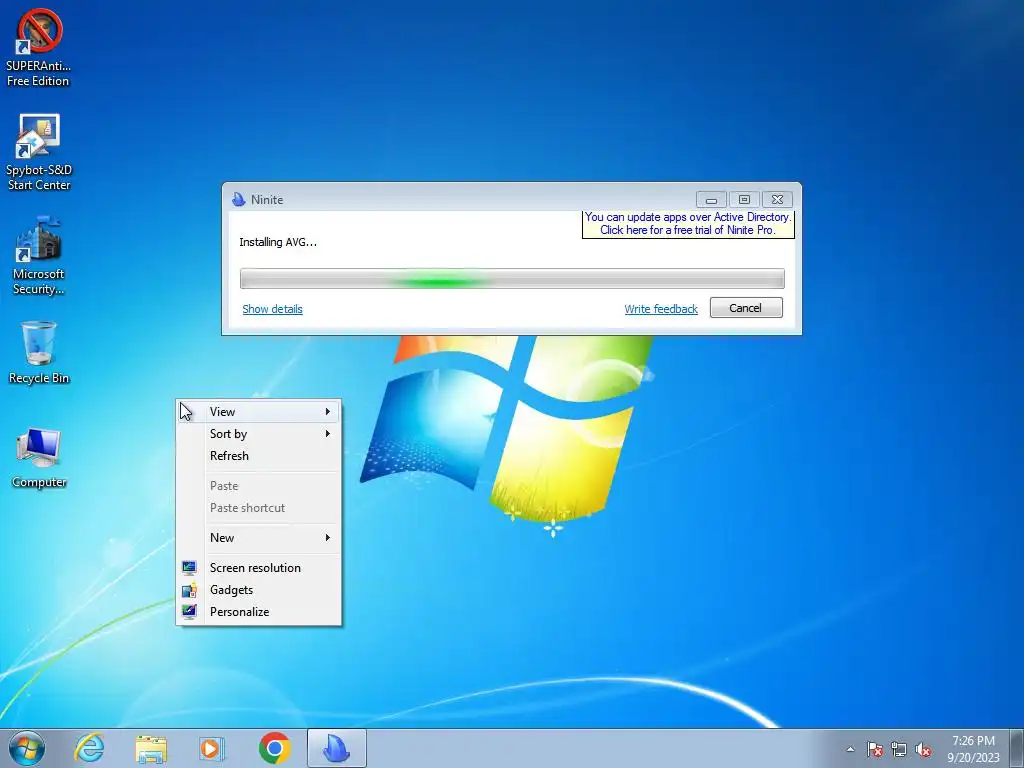1024x768 pixels.
Task: Select Refresh in the context menu
Action: pos(259,456)
